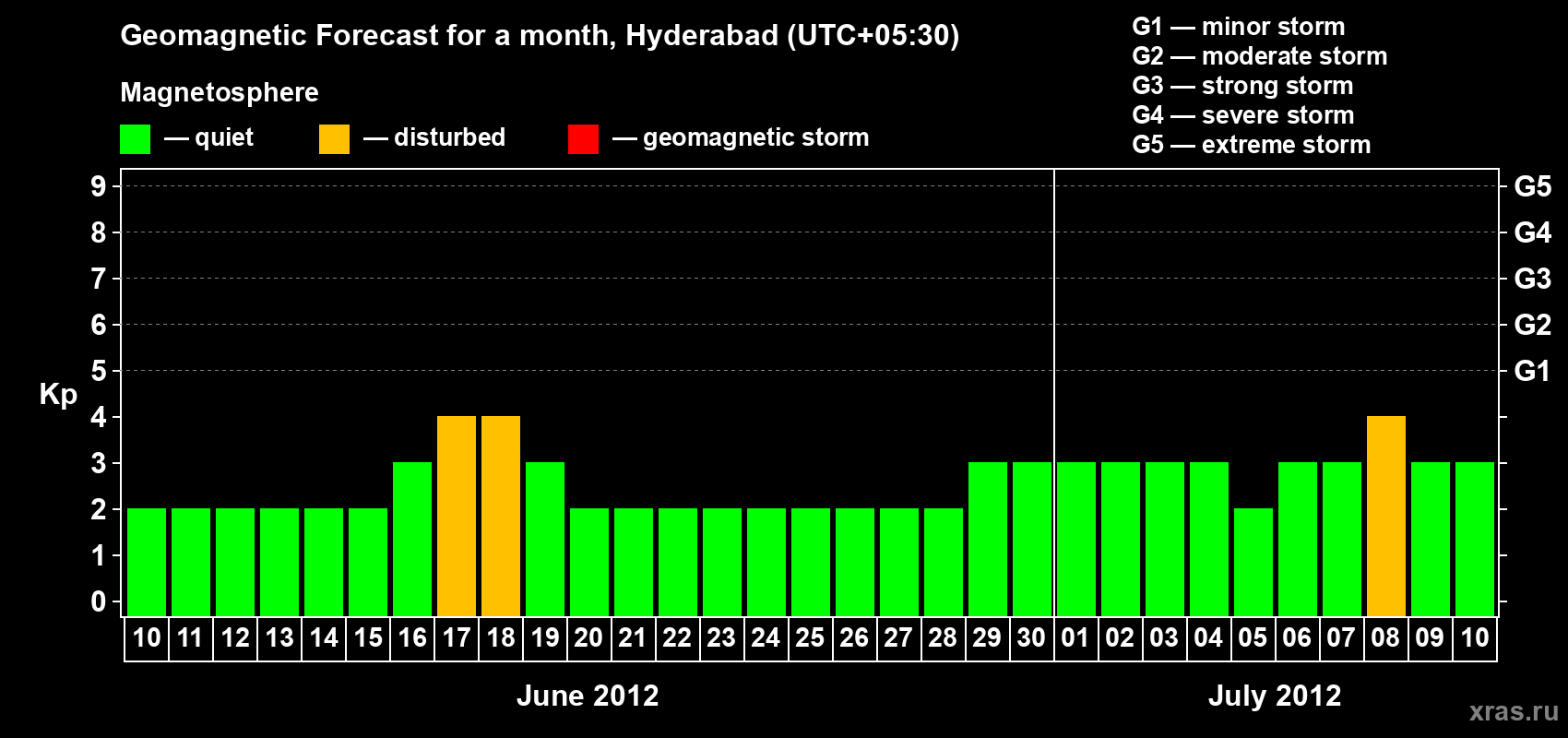
Task: Click the 'July 2012' month label
Action: 1275,696
